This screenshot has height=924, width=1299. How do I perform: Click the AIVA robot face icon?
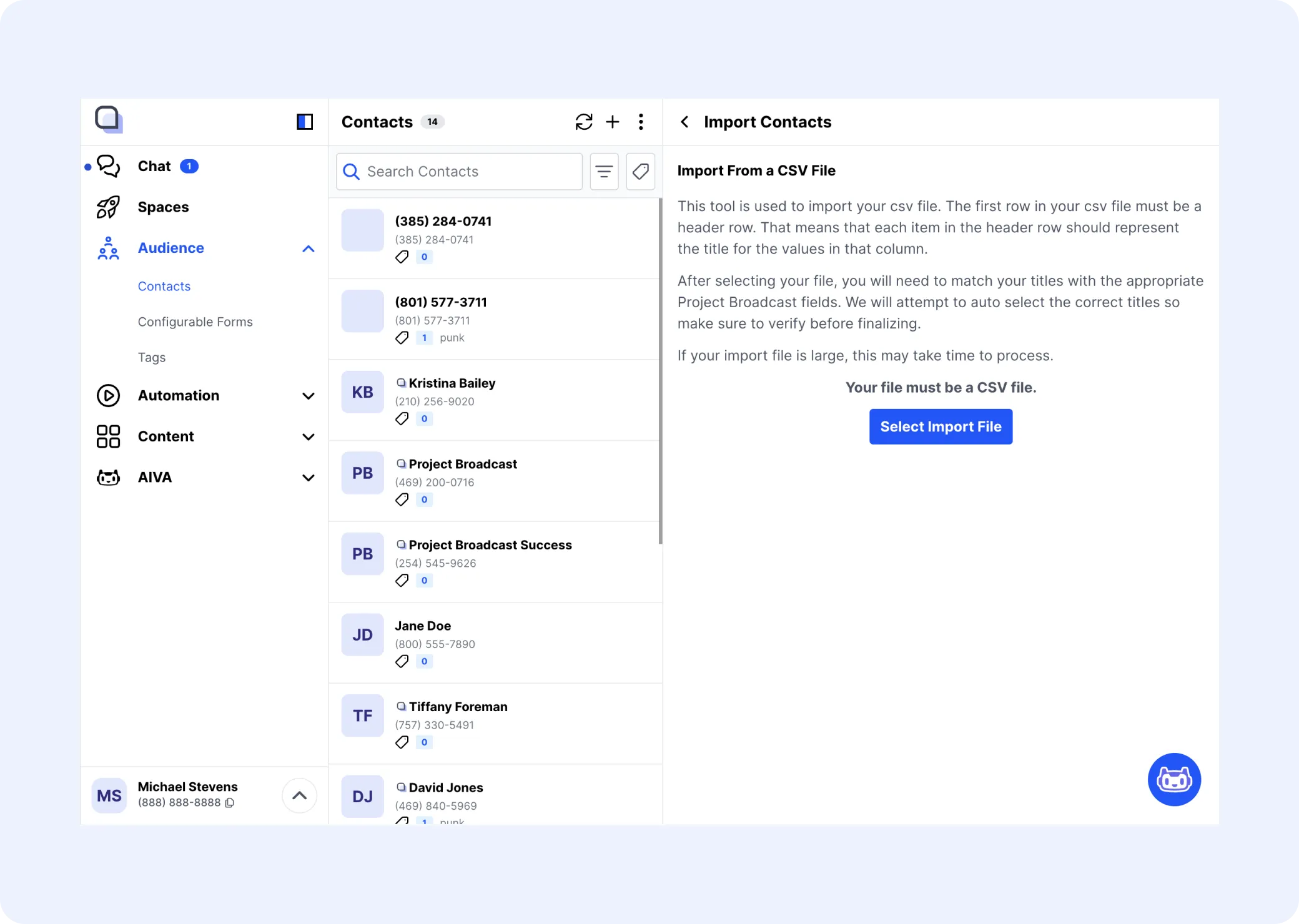[109, 478]
